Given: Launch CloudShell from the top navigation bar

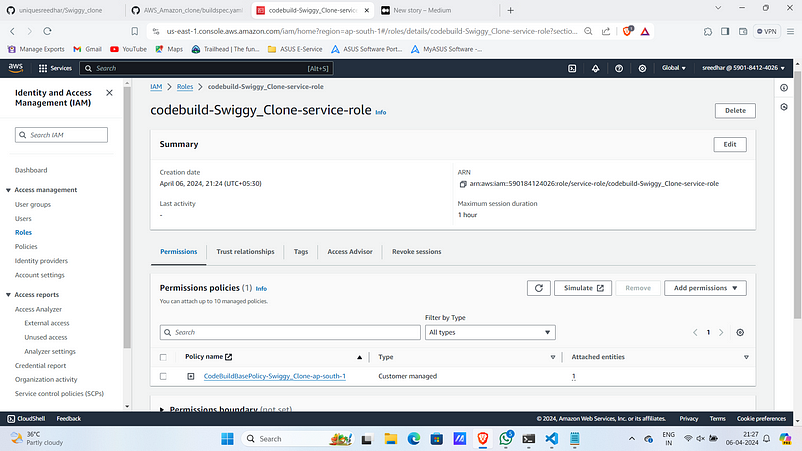Looking at the screenshot, I should [x=572, y=68].
